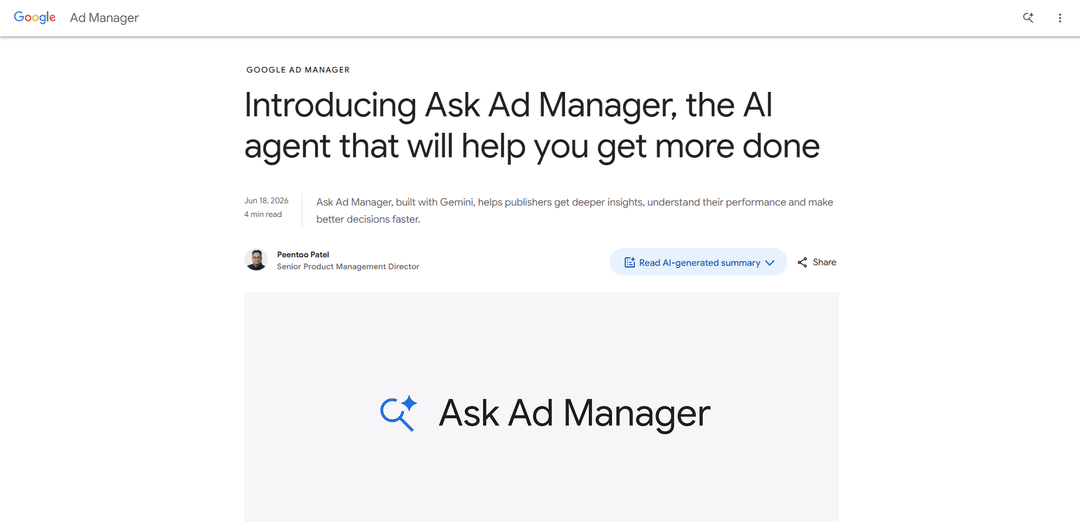Click the chevron on the AI summary button
Image resolution: width=1080 pixels, height=522 pixels.
(x=769, y=263)
